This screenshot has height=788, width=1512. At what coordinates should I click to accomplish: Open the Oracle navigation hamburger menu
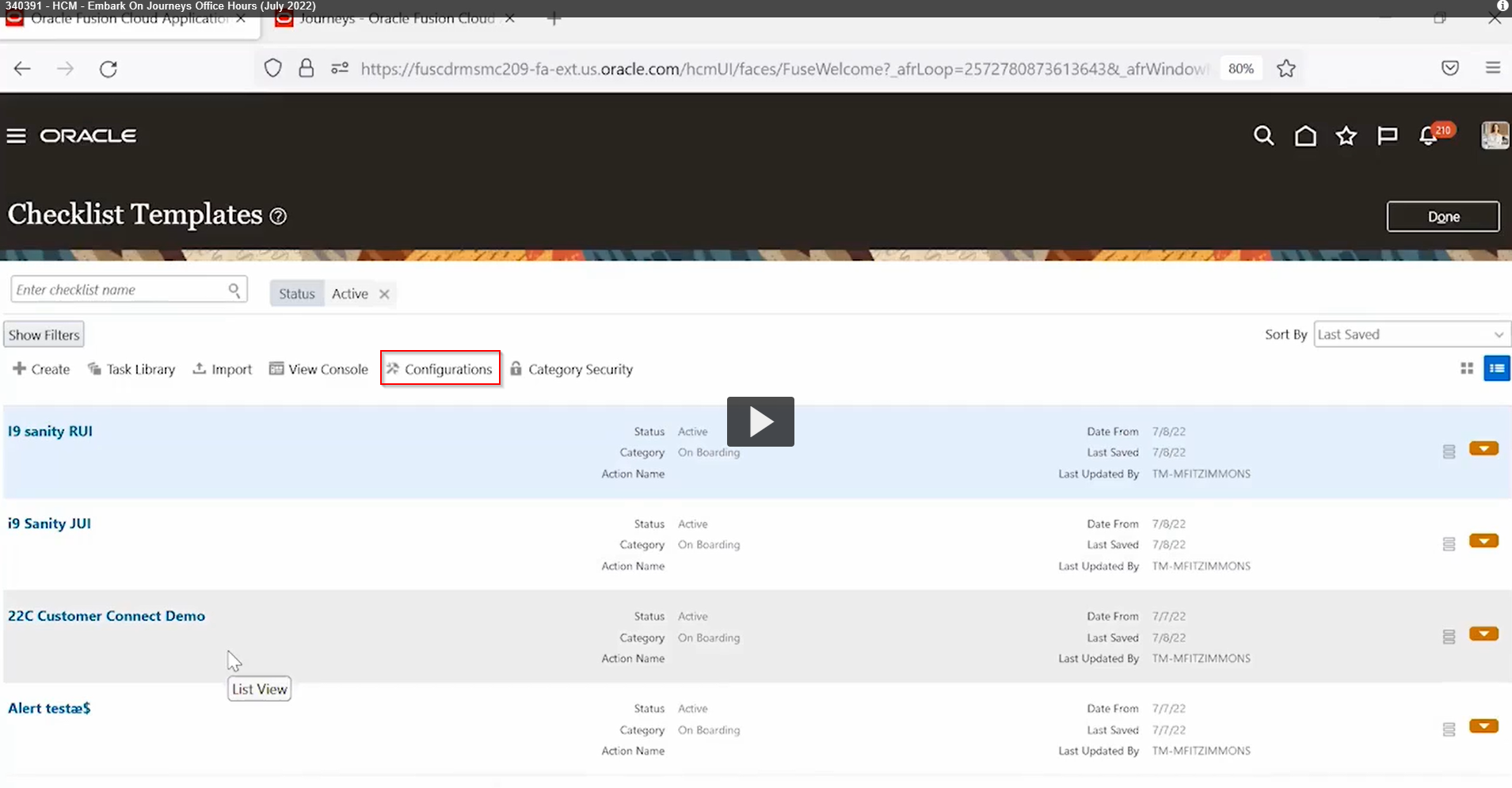(x=16, y=135)
